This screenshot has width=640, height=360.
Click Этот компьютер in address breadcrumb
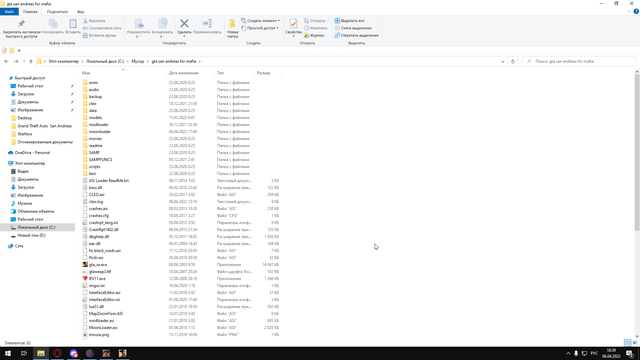(63, 61)
